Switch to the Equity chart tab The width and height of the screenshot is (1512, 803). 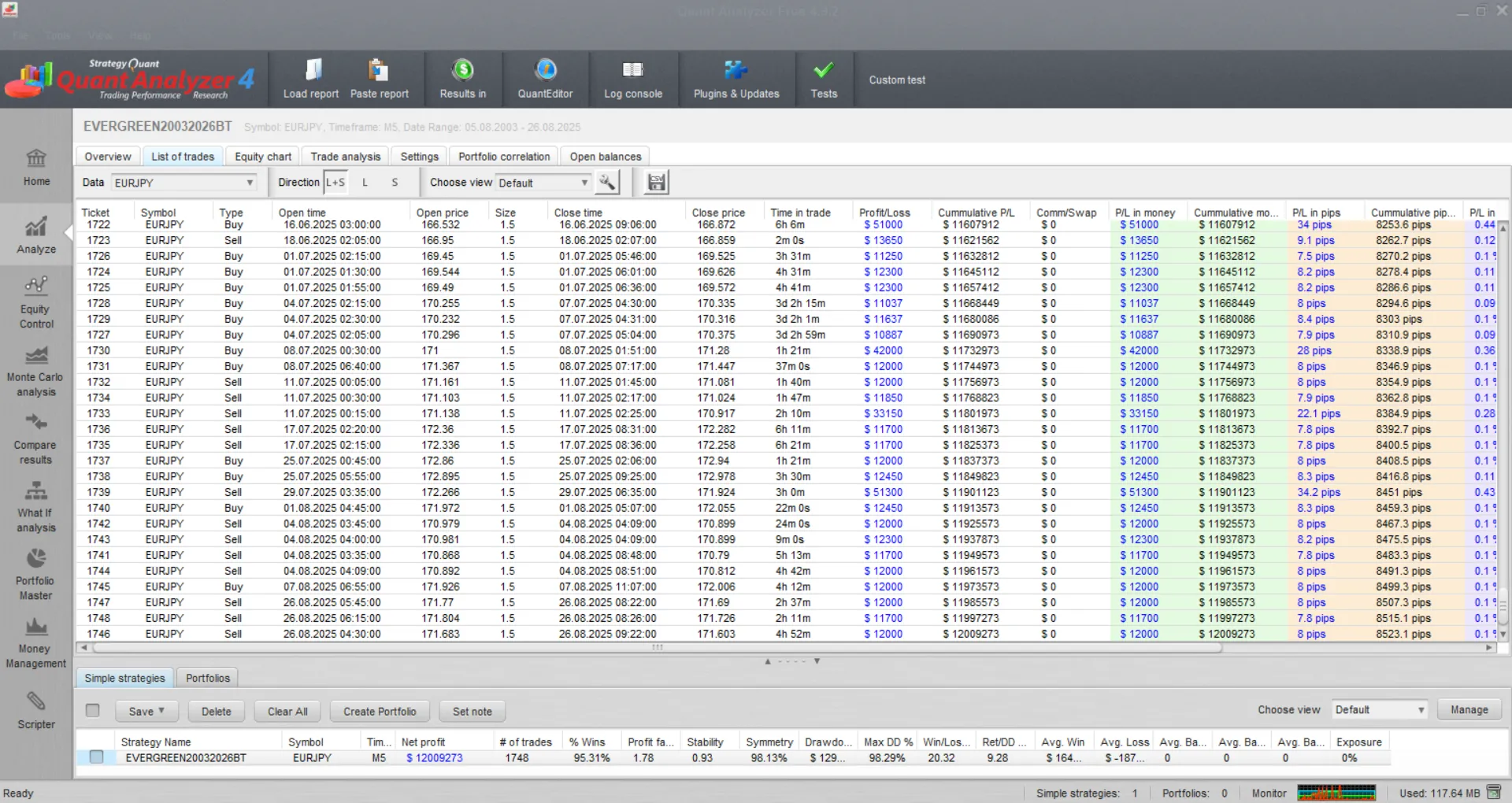[x=263, y=157]
